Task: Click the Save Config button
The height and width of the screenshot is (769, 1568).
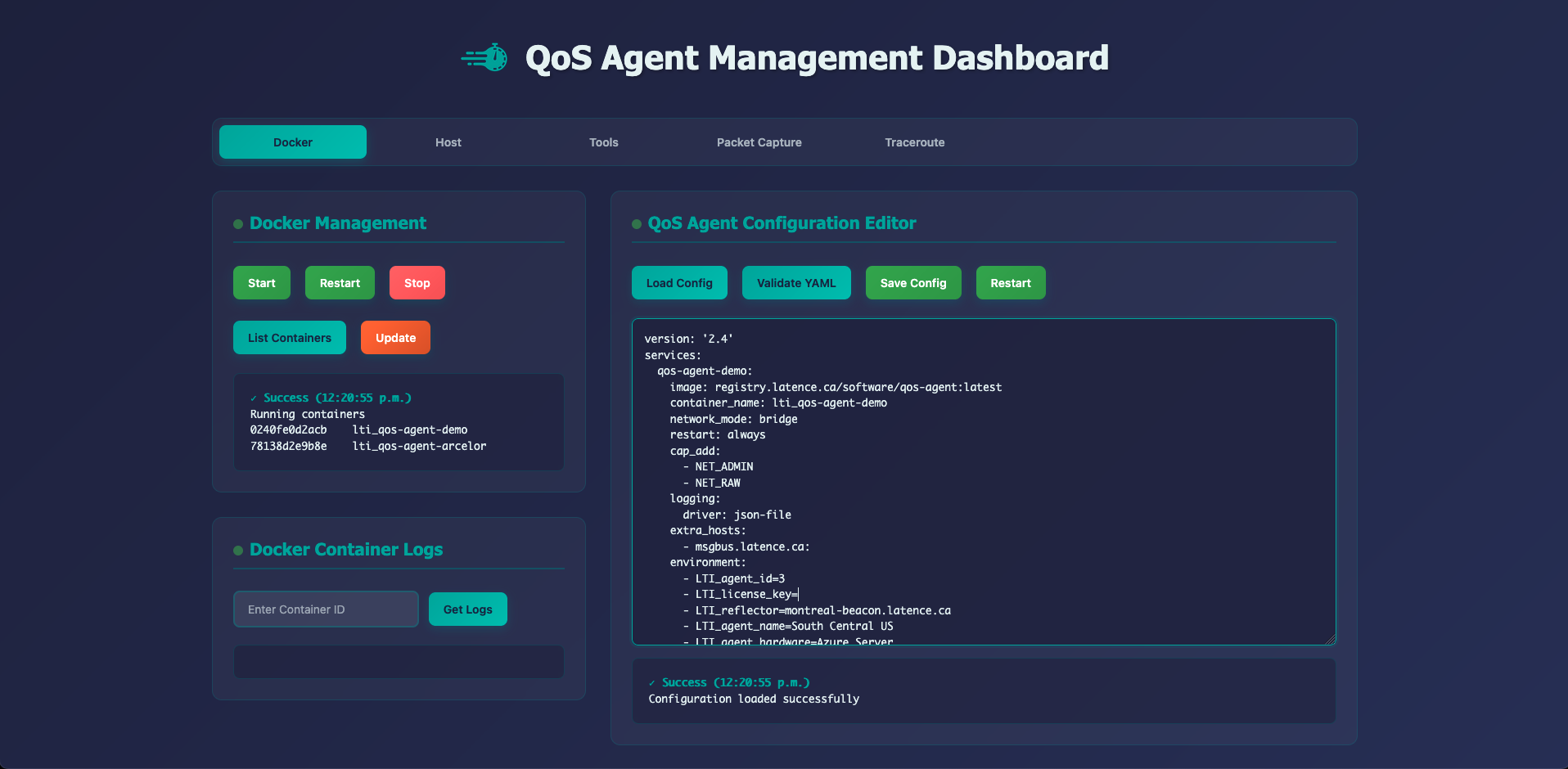Action: (913, 283)
